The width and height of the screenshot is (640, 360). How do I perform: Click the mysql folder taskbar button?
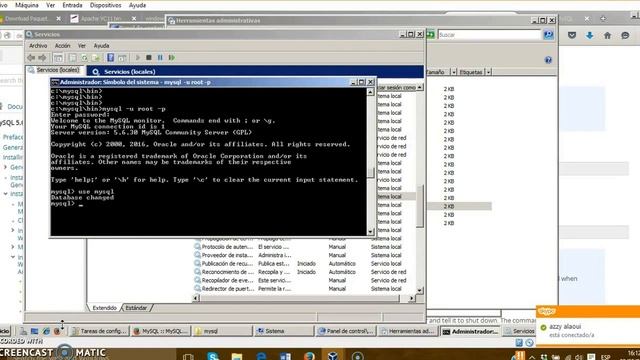pyautogui.click(x=223, y=331)
